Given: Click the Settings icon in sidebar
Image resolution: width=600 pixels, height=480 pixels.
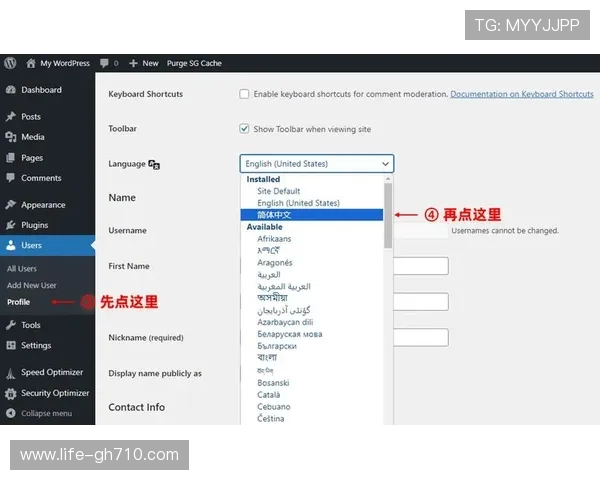Looking at the screenshot, I should point(10,346).
